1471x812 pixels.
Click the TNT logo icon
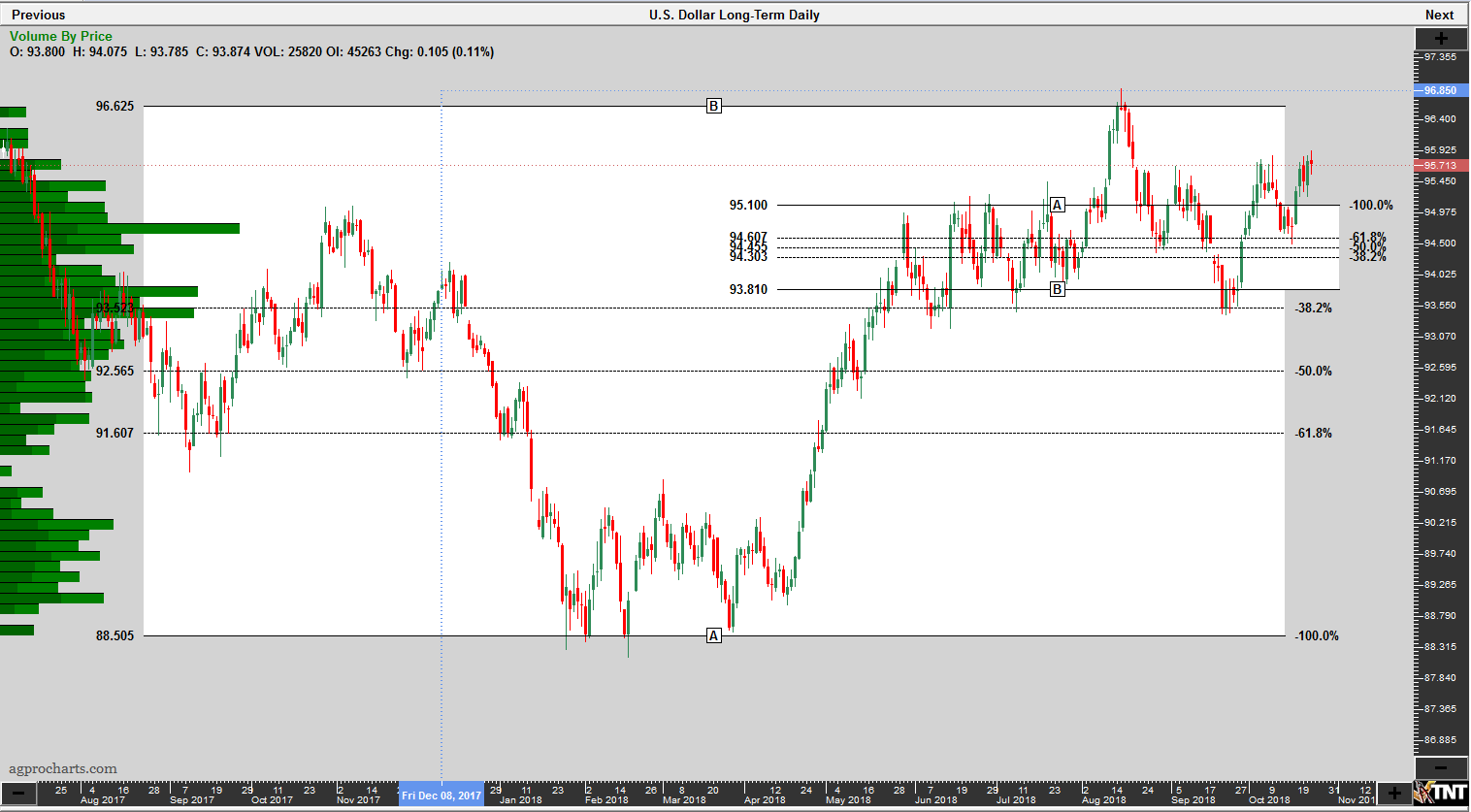[1441, 793]
